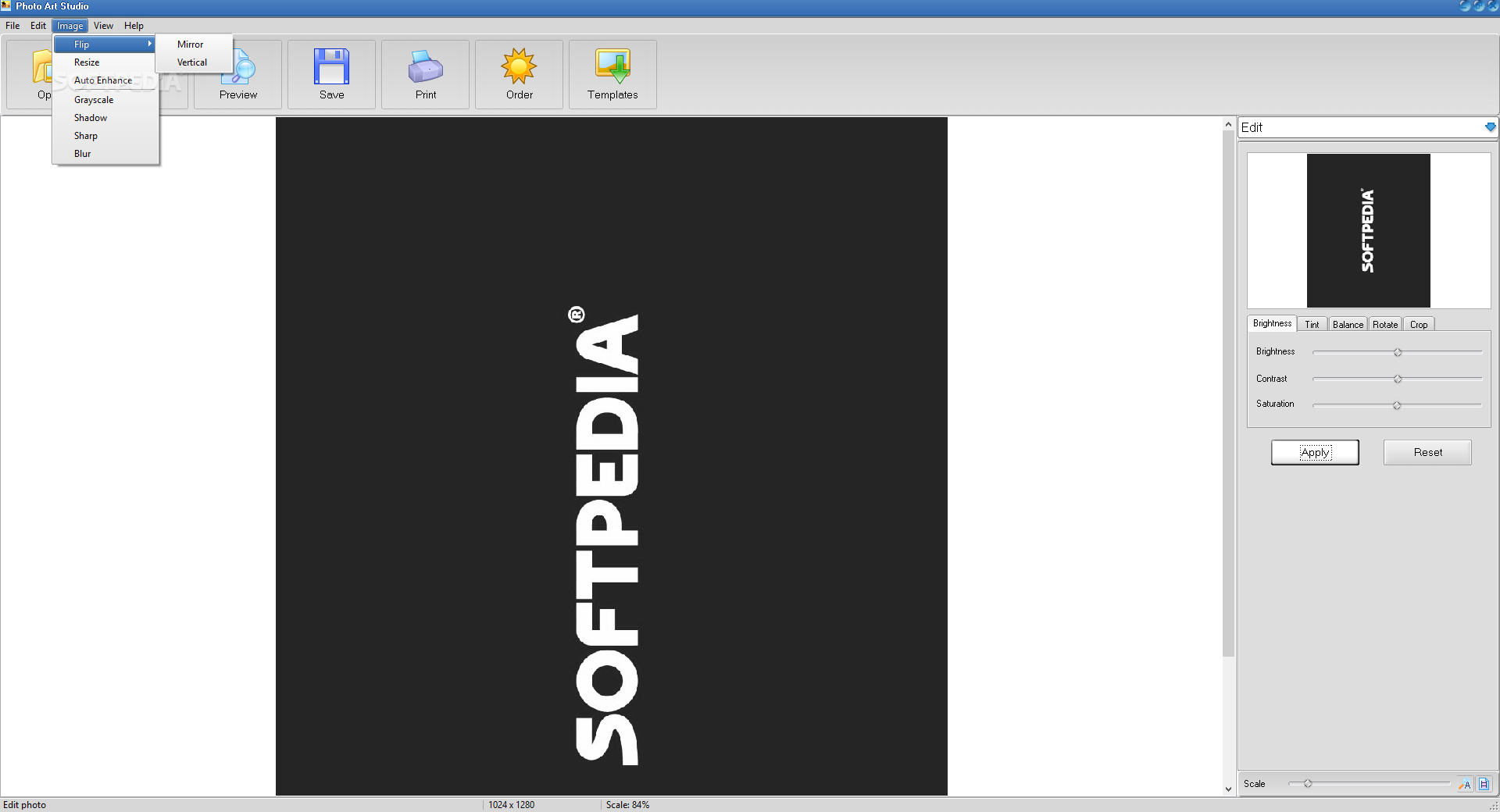Click the Brightness slider handle
The width and height of the screenshot is (1500, 812).
point(1398,353)
